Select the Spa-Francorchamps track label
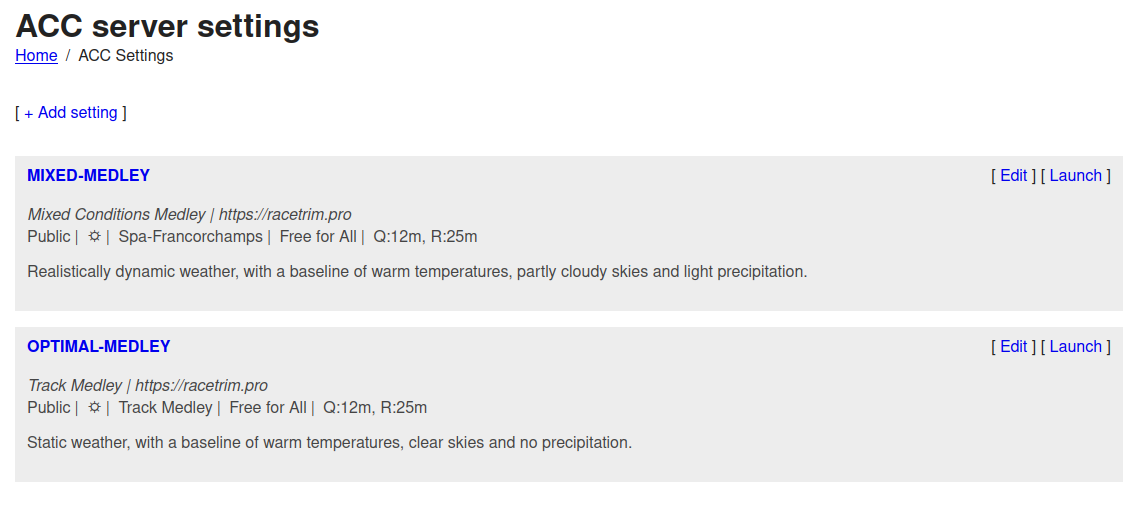 (190, 237)
